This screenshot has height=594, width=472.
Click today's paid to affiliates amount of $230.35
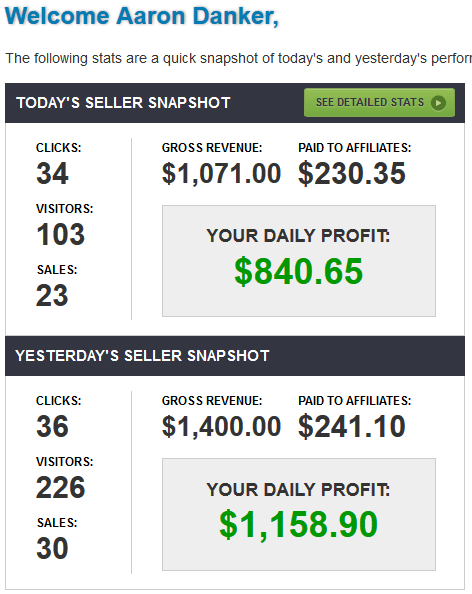(352, 174)
